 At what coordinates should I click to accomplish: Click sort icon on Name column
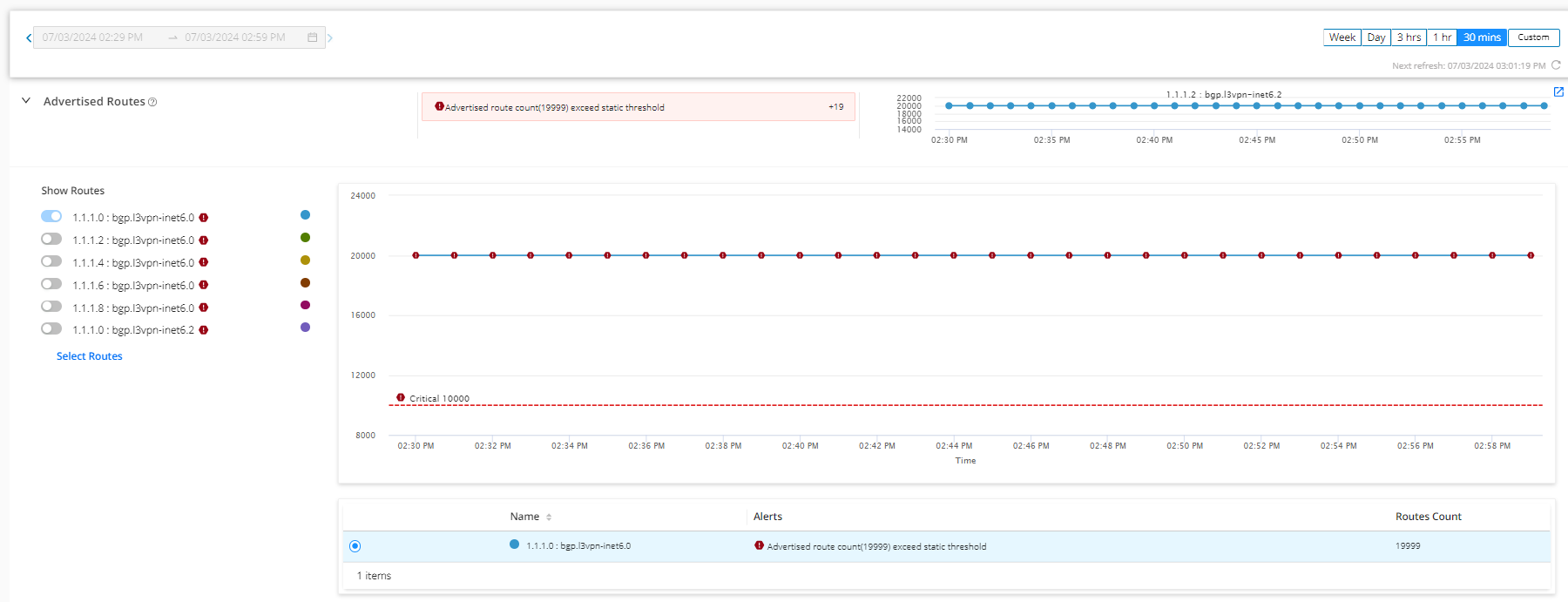[x=549, y=517]
